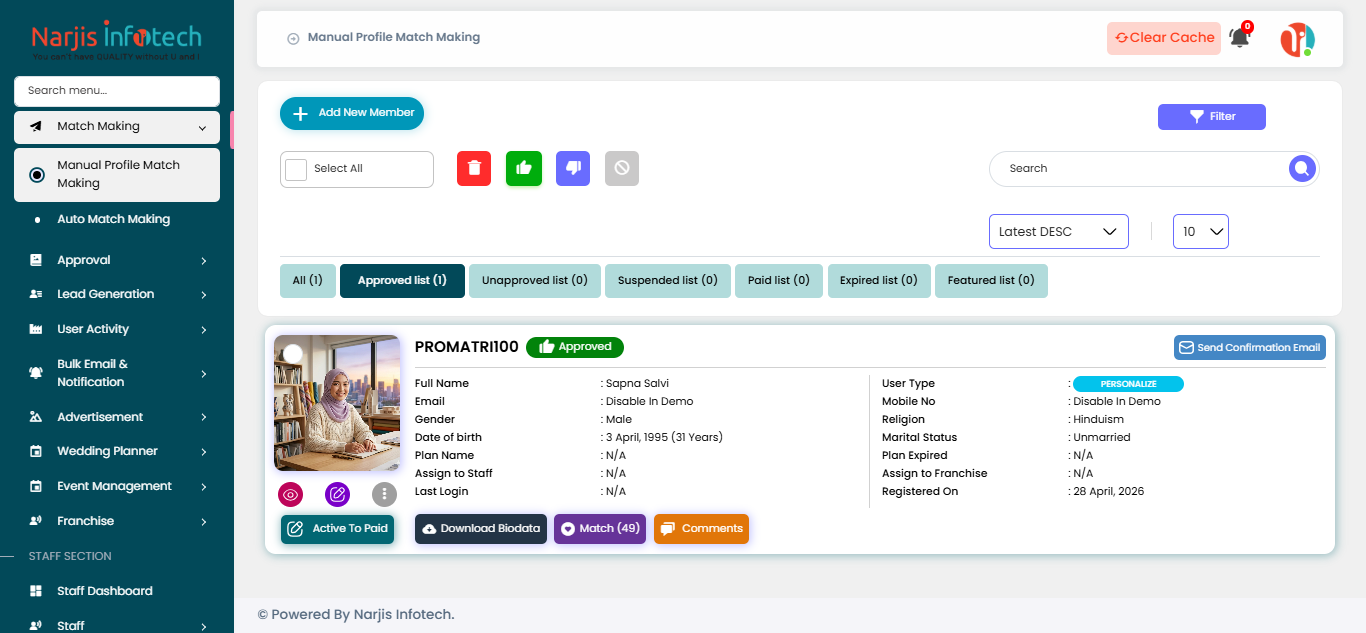This screenshot has width=1366, height=633.
Task: Expand the User Activity menu chevron
Action: 203,330
